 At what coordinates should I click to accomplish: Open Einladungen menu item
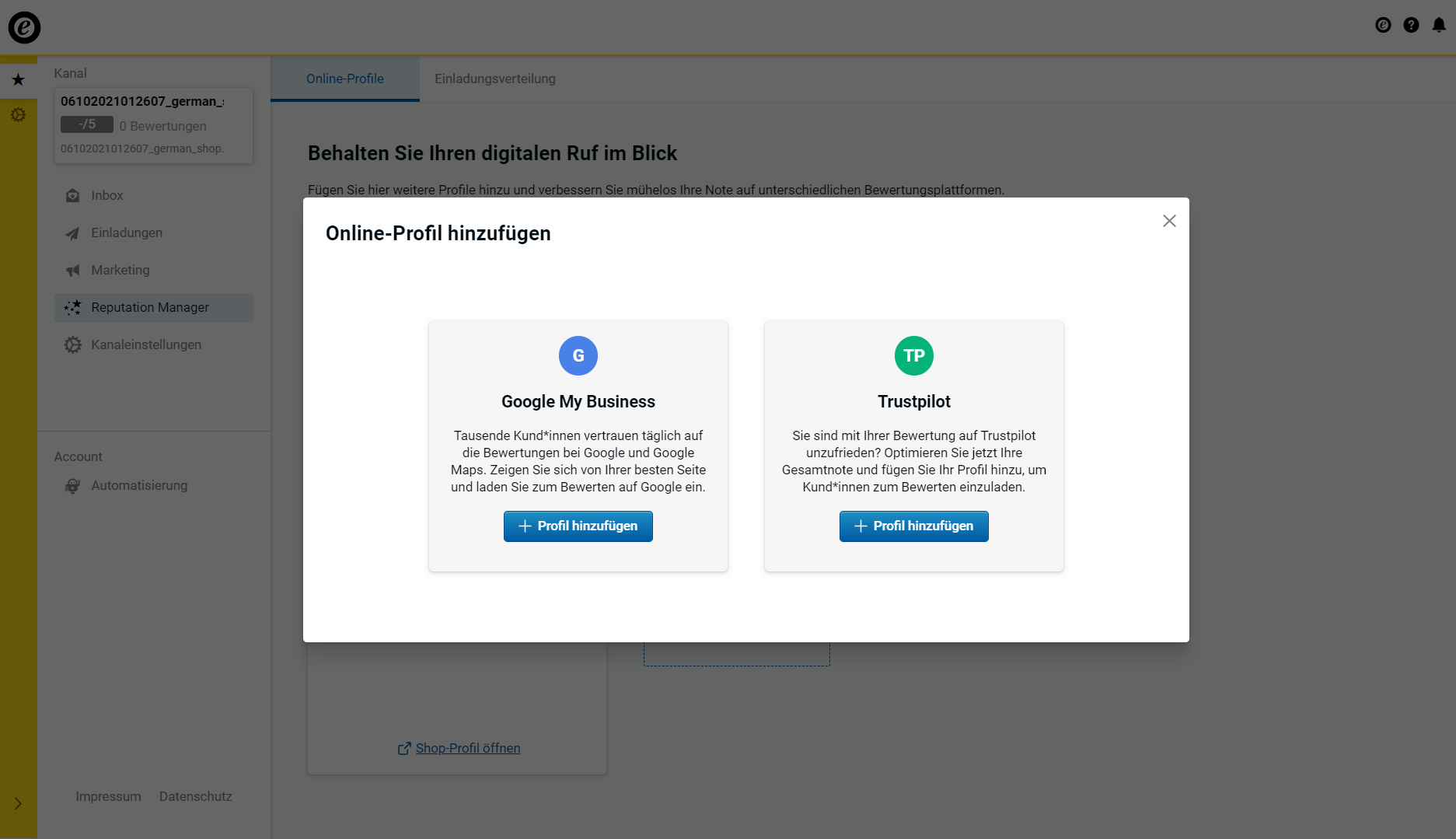tap(154, 232)
